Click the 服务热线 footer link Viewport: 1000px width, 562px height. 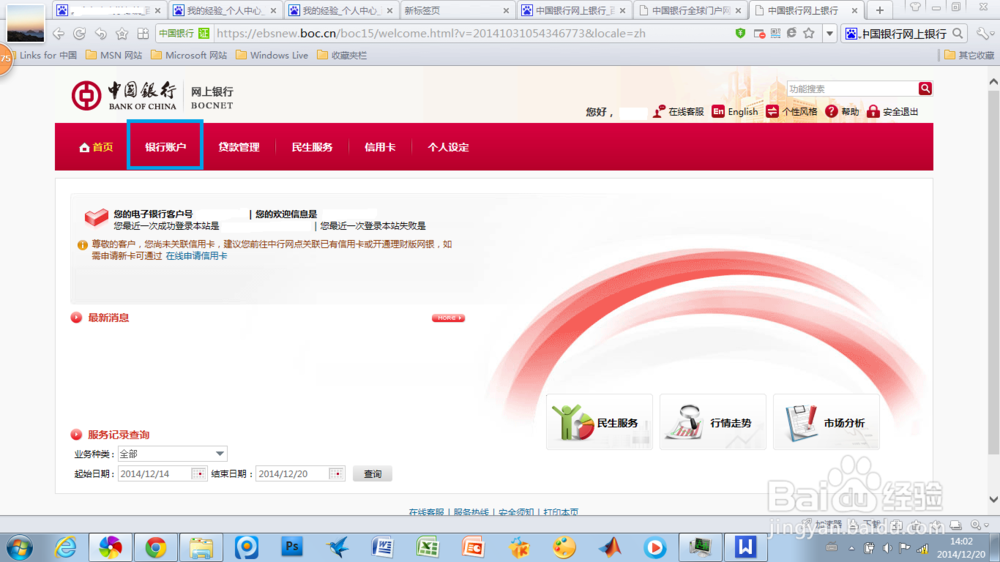[471, 512]
